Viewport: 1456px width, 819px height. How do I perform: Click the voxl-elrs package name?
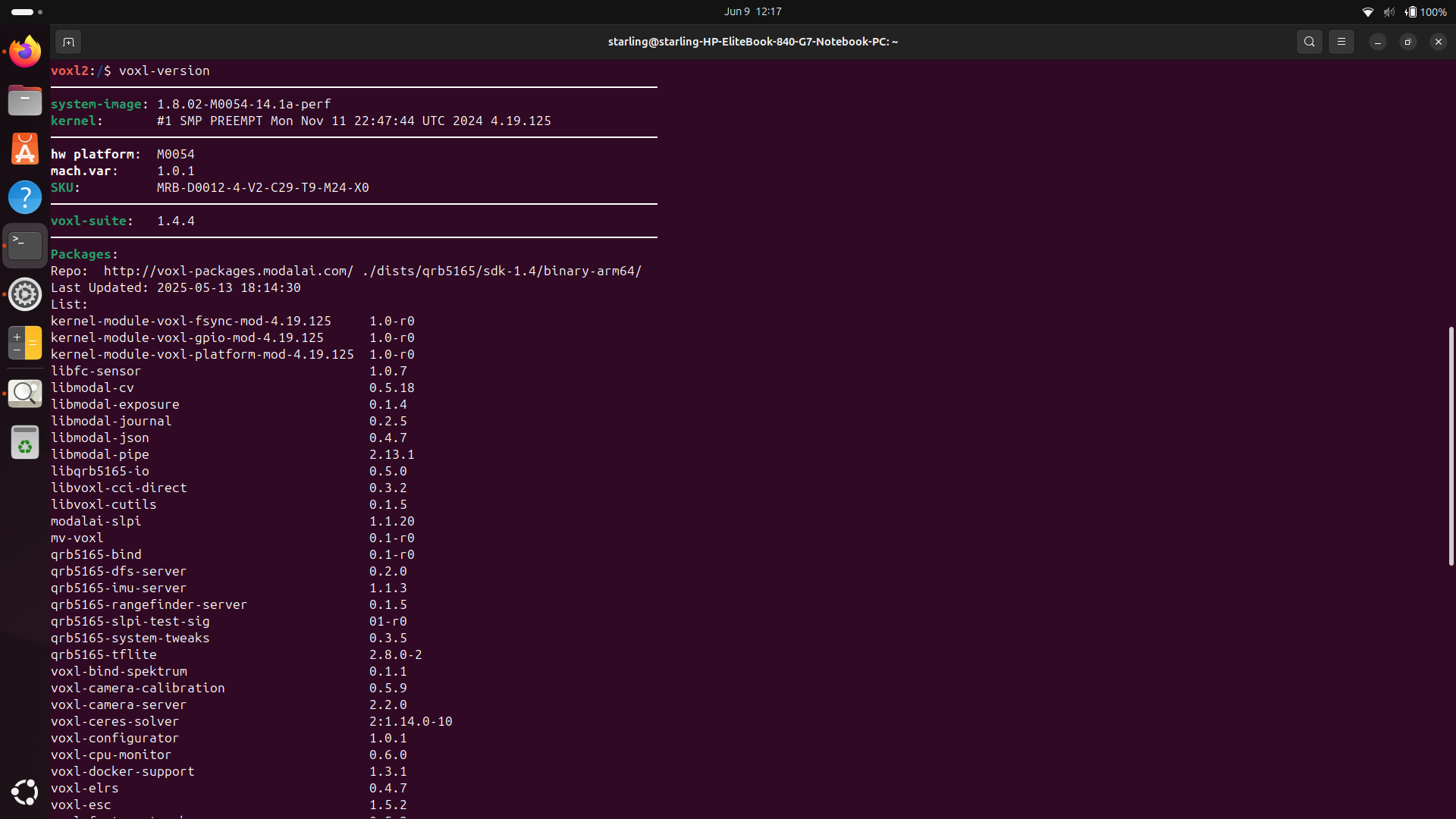(x=85, y=788)
